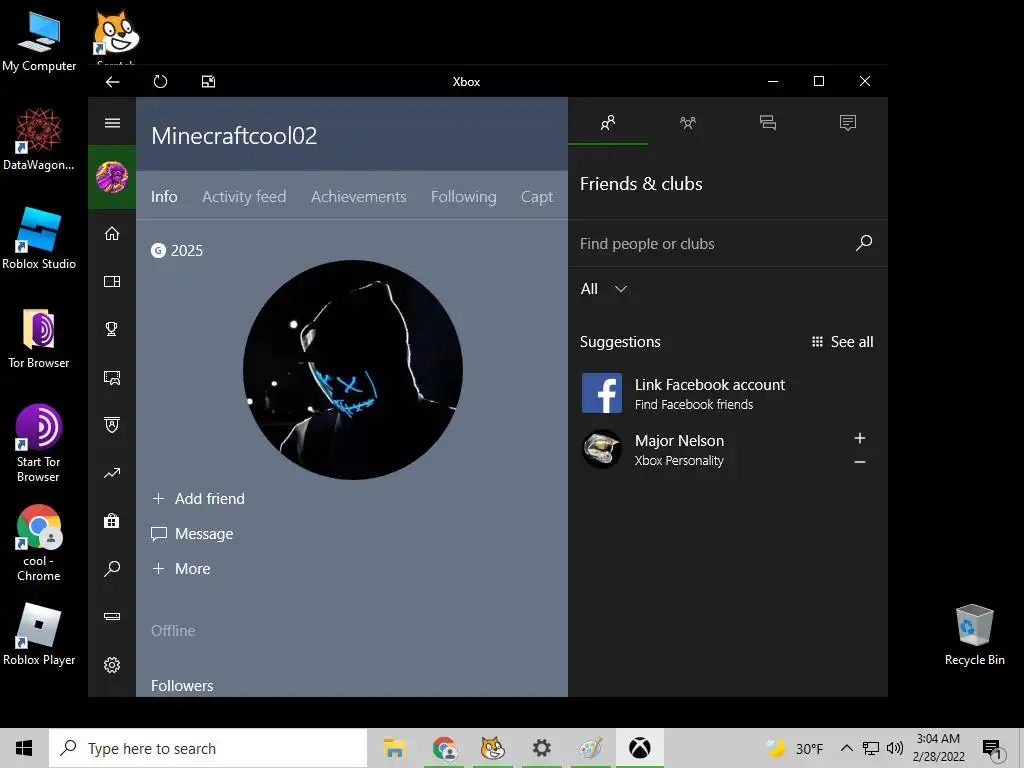The width and height of the screenshot is (1024, 768).
Task: Open File Explorer from the taskbar
Action: [x=394, y=748]
